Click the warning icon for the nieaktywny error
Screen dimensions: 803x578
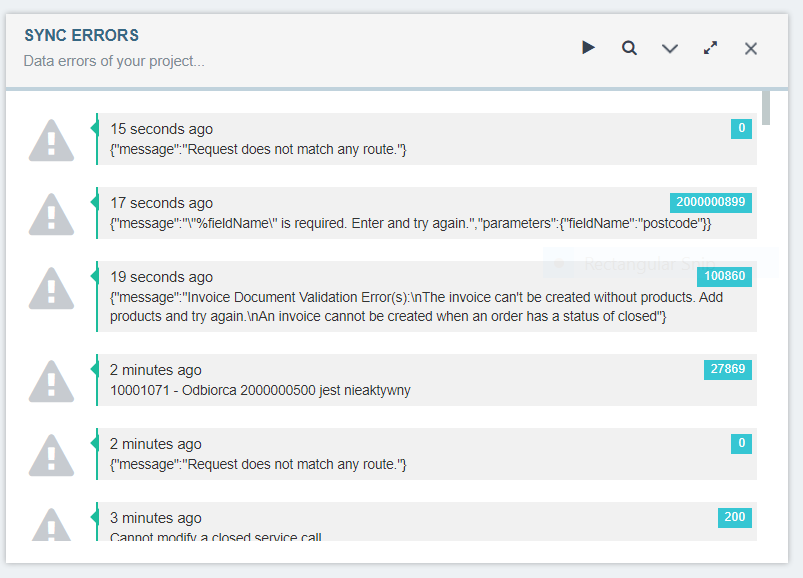pos(51,380)
